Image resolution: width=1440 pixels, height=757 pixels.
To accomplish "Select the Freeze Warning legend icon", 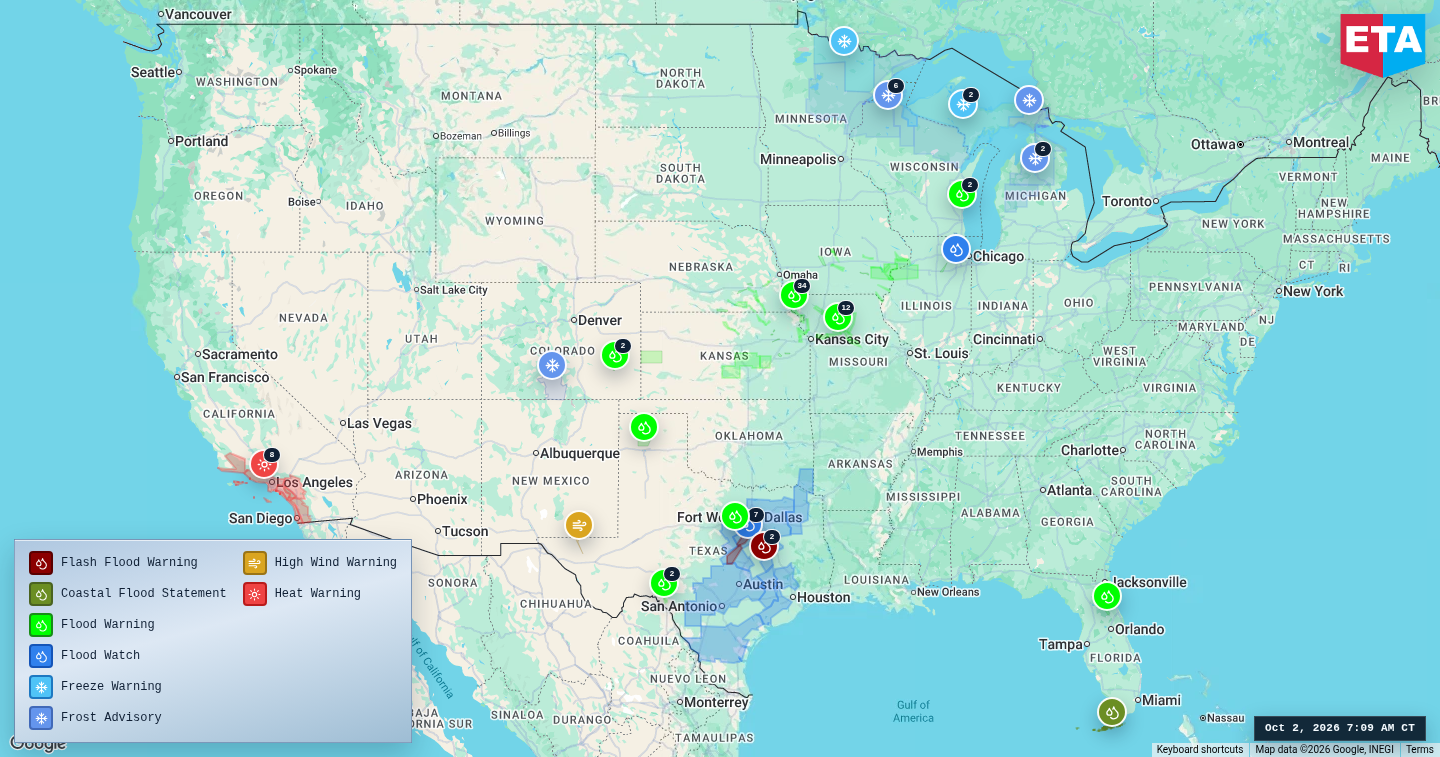I will point(41,687).
